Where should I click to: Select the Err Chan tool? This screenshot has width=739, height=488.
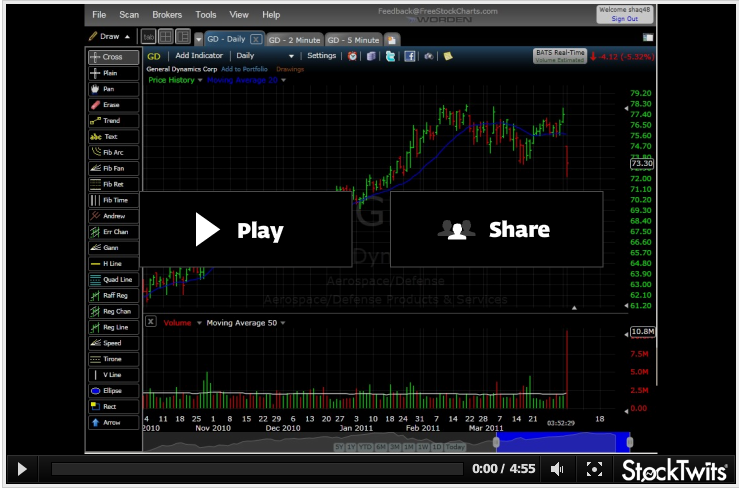(113, 232)
